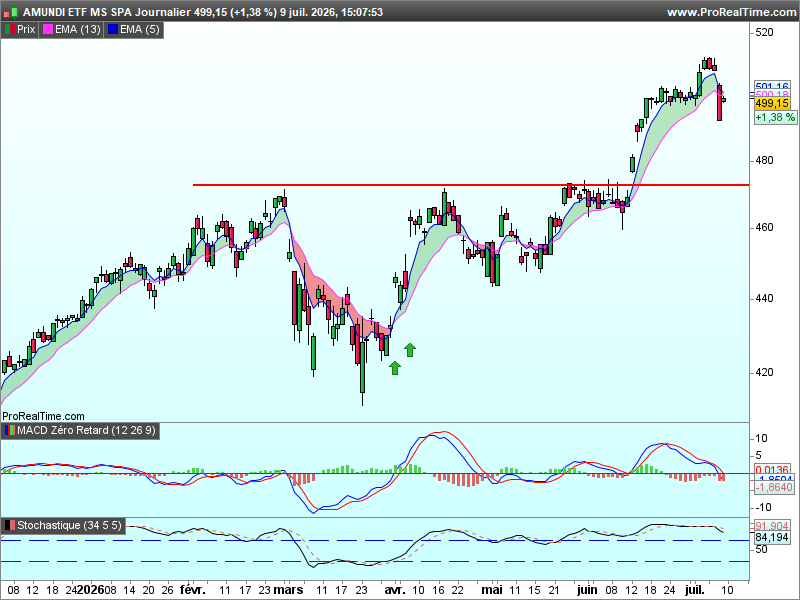Image resolution: width=800 pixels, height=600 pixels.
Task: Click the +1,38 % change tag
Action: 775,117
